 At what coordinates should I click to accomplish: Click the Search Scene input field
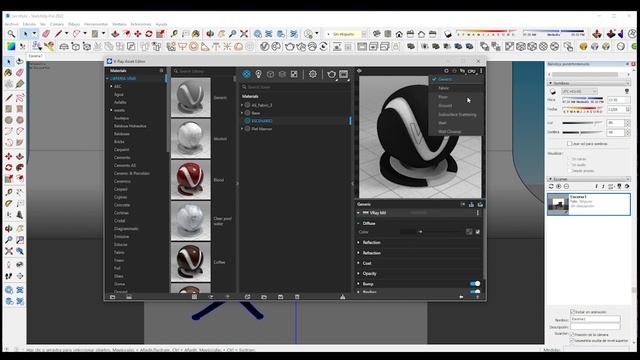pyautogui.click(x=295, y=87)
